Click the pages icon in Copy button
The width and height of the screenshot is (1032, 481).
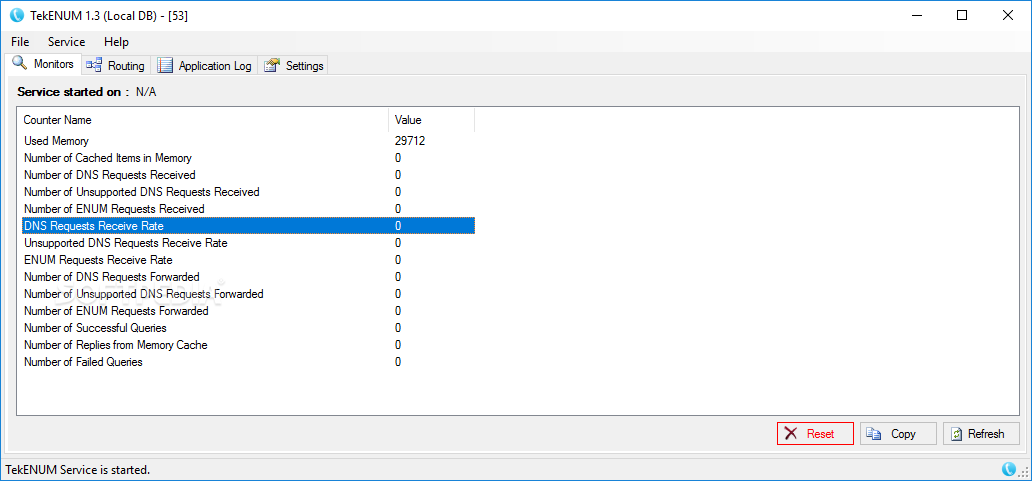point(874,434)
